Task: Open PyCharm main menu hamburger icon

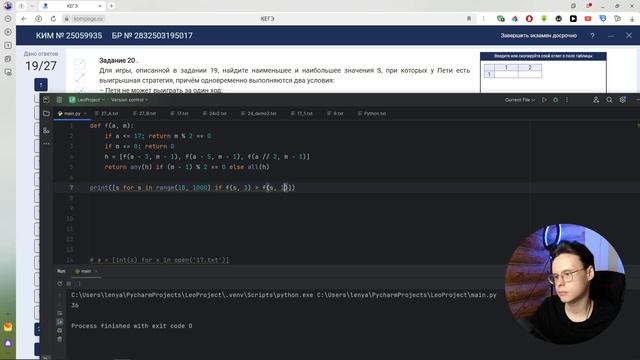Action: pos(59,100)
